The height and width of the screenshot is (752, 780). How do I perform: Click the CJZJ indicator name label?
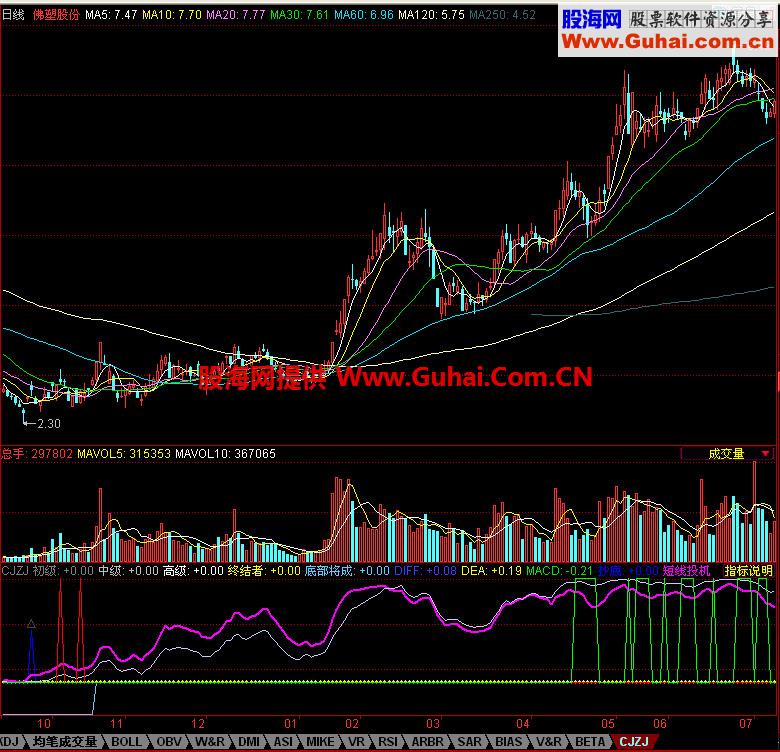pos(15,570)
